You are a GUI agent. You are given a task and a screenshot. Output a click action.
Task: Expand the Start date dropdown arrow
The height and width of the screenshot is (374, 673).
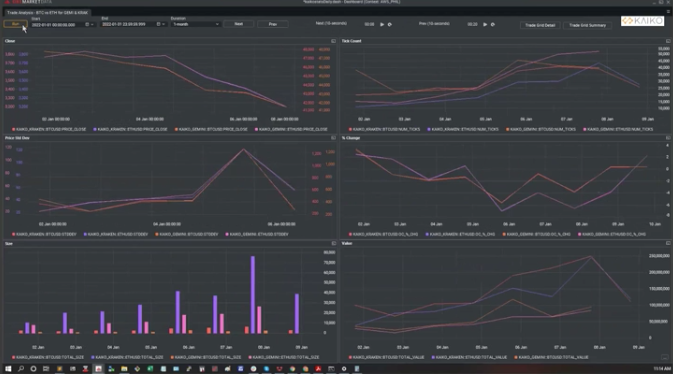coord(92,24)
